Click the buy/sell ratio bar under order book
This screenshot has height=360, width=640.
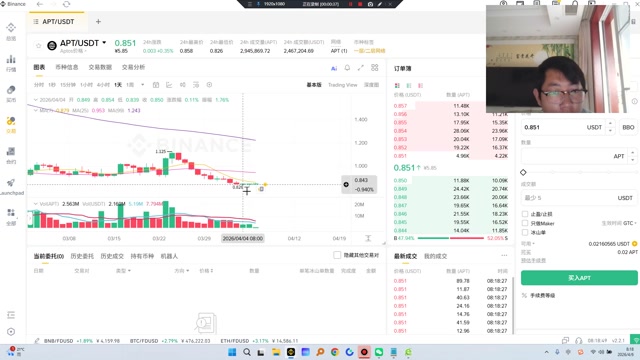tap(451, 238)
